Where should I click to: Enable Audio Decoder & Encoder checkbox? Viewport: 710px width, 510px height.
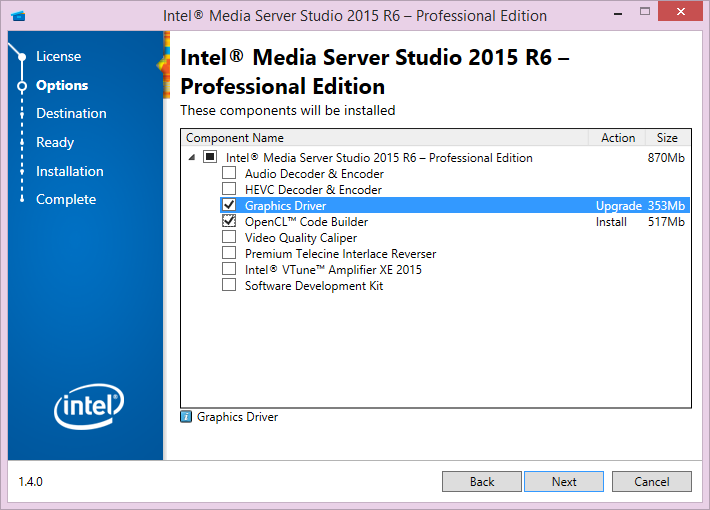(229, 173)
